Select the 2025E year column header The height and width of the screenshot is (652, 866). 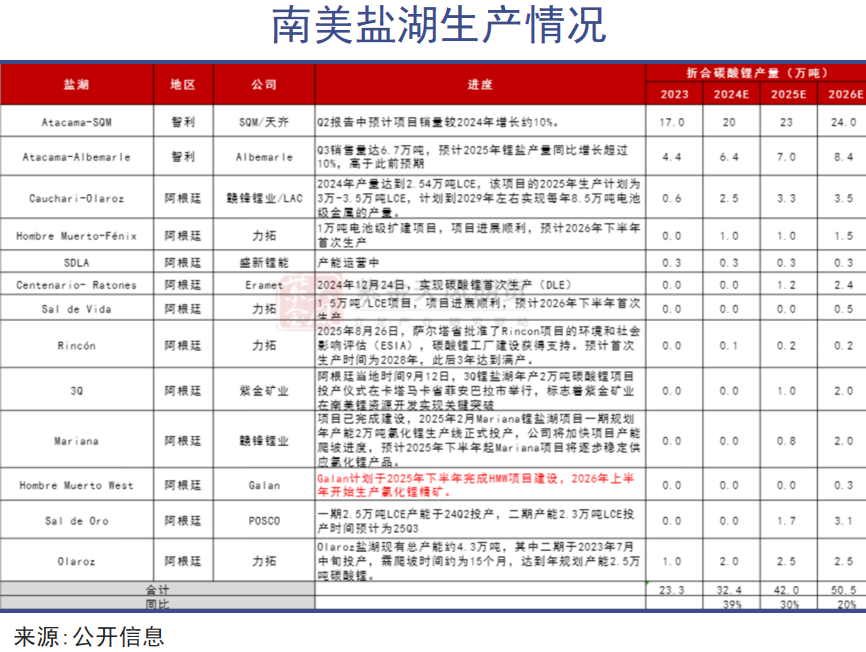tap(789, 95)
